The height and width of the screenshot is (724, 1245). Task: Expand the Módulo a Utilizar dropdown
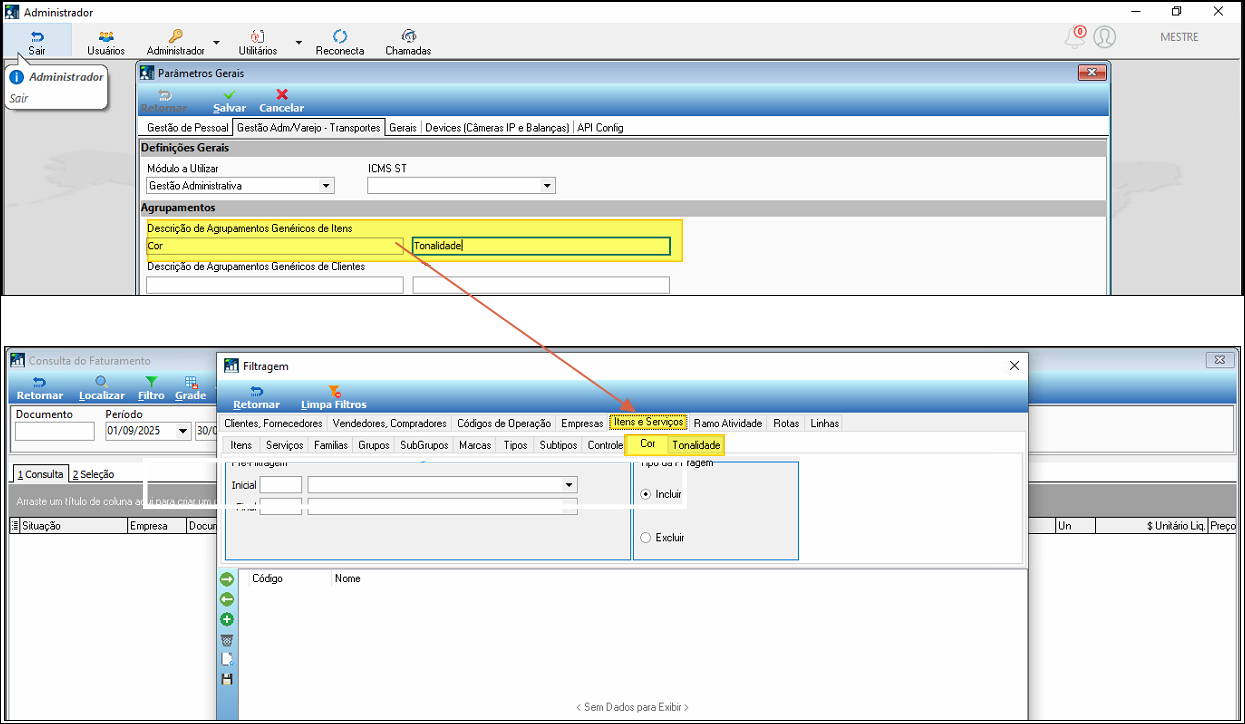click(x=325, y=186)
